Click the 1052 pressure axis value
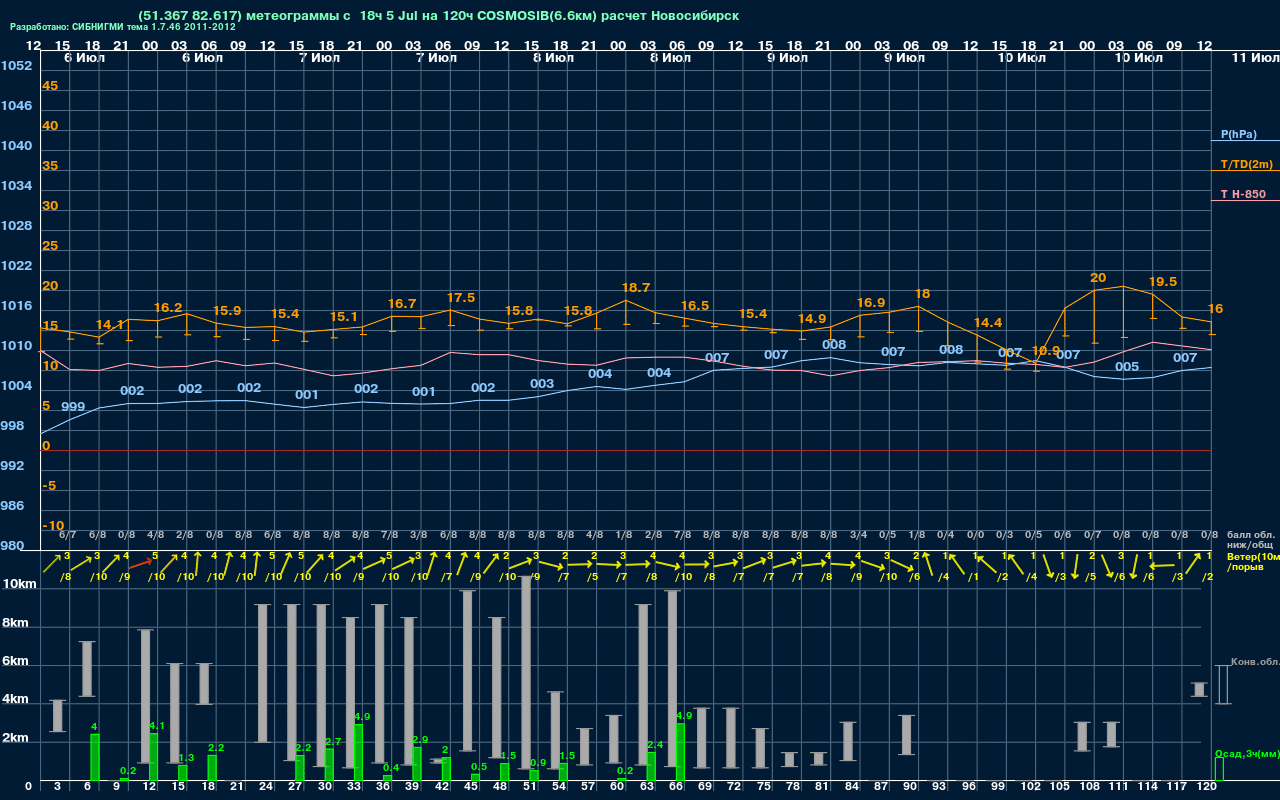Viewport: 1280px width, 800px height. point(16,66)
